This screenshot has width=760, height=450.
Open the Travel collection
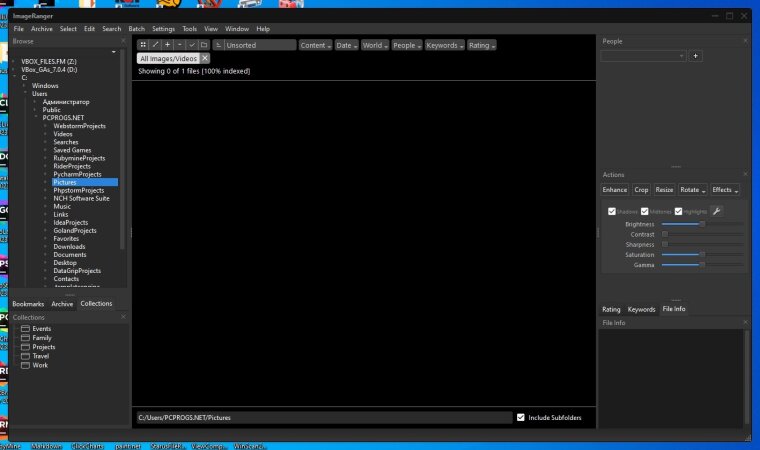pyautogui.click(x=40, y=356)
